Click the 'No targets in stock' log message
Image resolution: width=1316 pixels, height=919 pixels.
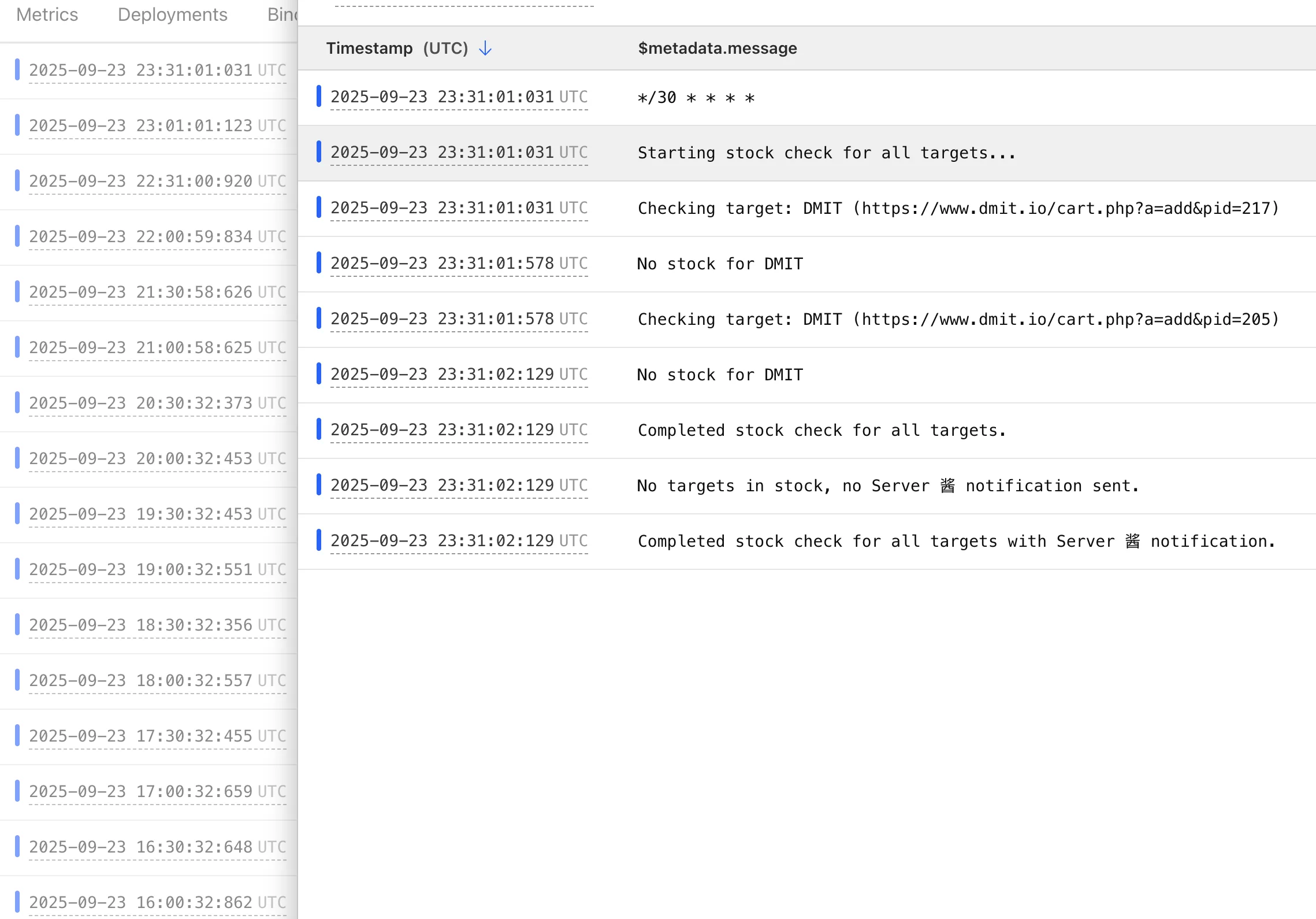click(x=887, y=486)
